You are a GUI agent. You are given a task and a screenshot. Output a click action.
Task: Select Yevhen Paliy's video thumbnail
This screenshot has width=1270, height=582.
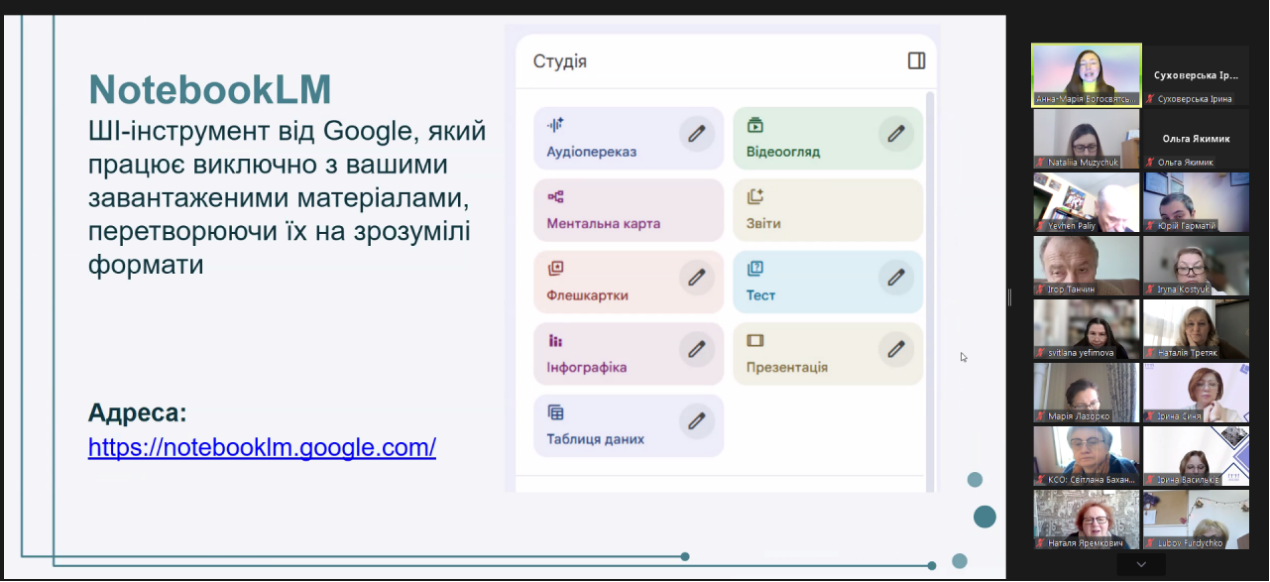1086,202
